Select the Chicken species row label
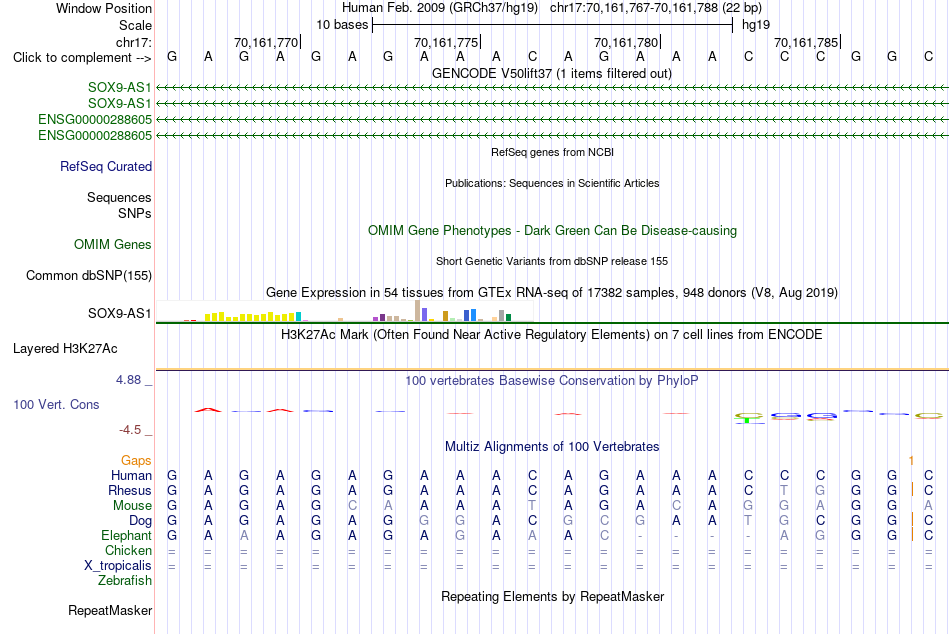 (x=128, y=550)
